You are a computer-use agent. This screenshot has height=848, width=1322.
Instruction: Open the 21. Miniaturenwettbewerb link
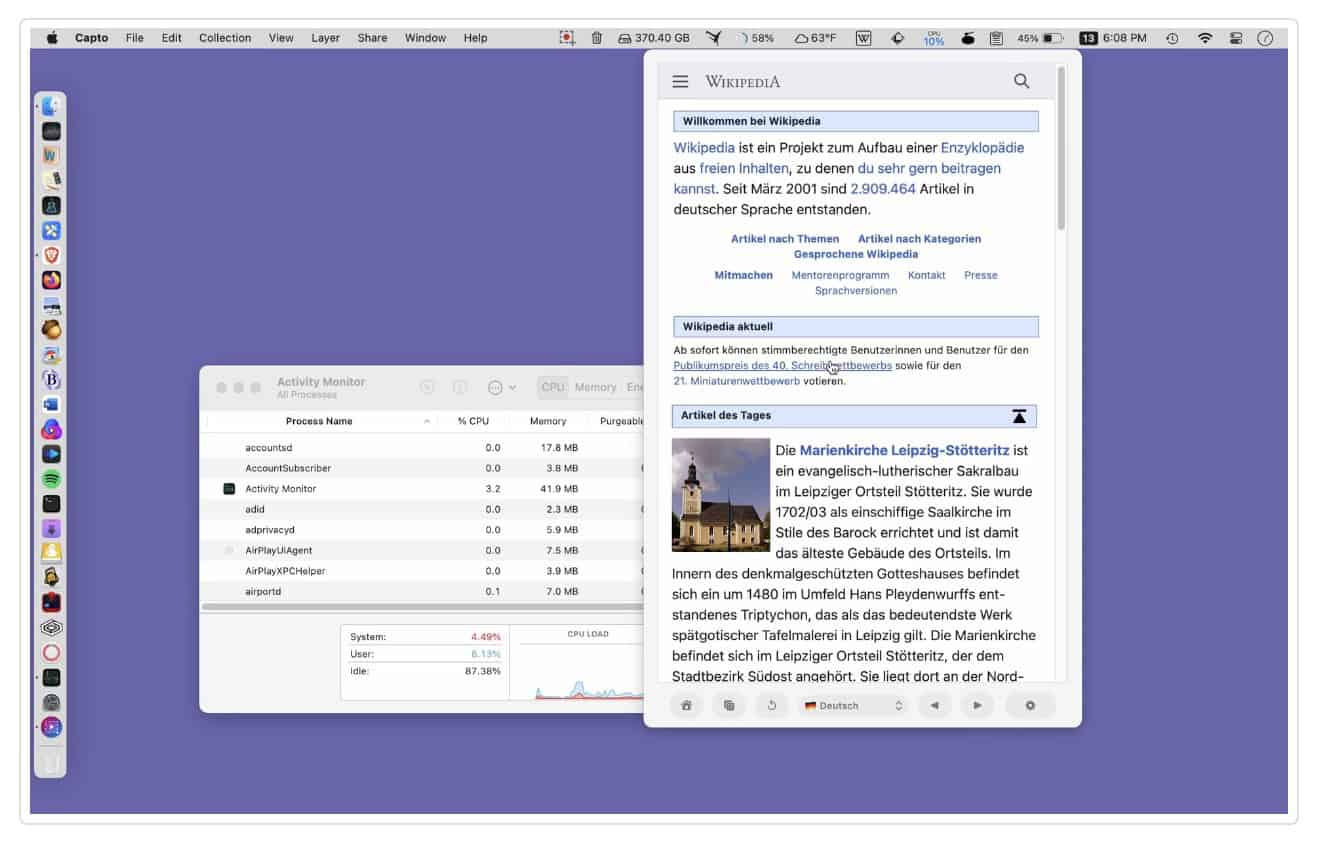click(737, 381)
